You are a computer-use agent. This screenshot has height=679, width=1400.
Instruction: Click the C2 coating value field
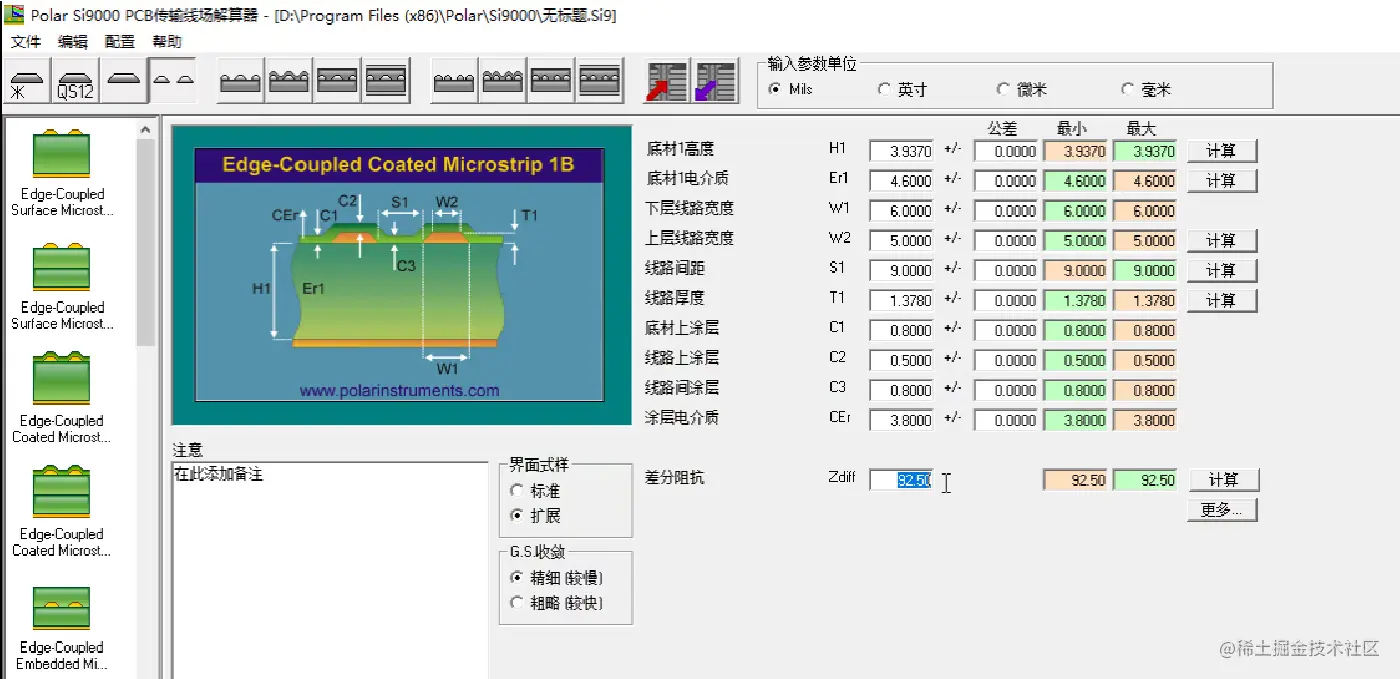coord(901,361)
